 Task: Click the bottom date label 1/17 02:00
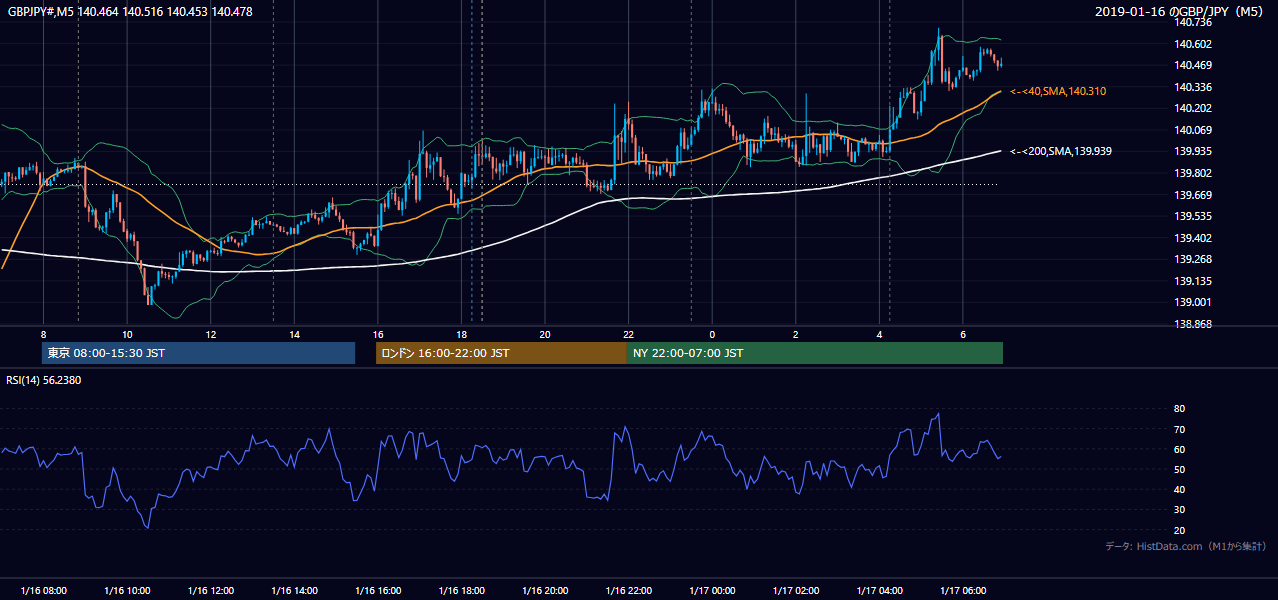point(796,591)
